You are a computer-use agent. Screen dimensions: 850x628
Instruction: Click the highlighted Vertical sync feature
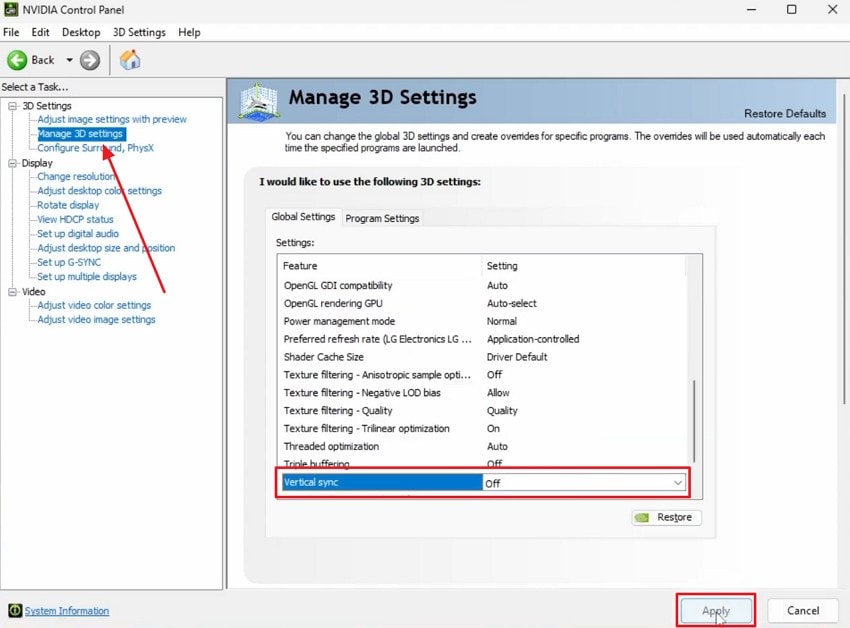[x=382, y=482]
